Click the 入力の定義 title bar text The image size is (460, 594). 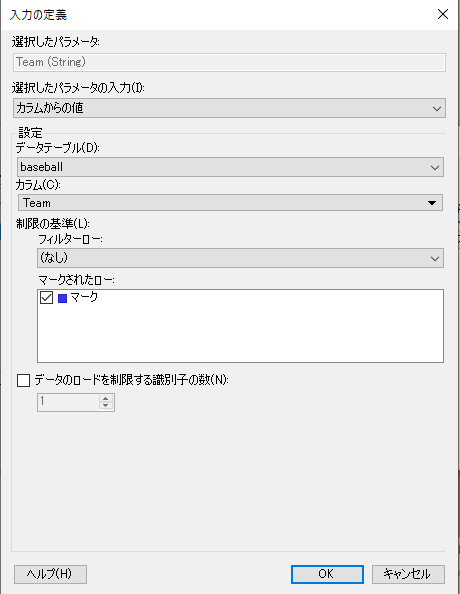tap(38, 15)
